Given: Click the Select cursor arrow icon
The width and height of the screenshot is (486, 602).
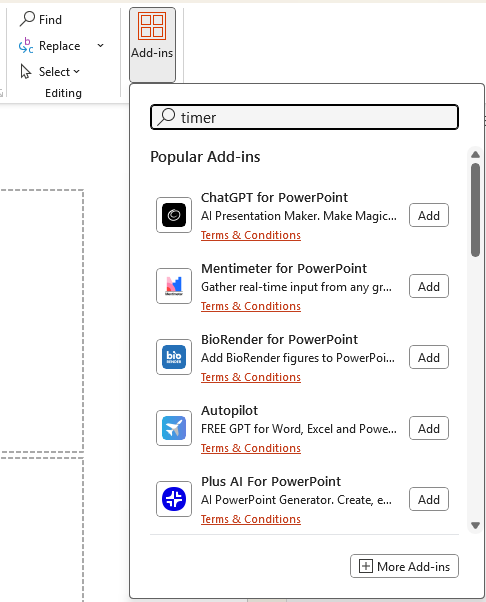Looking at the screenshot, I should [26, 71].
